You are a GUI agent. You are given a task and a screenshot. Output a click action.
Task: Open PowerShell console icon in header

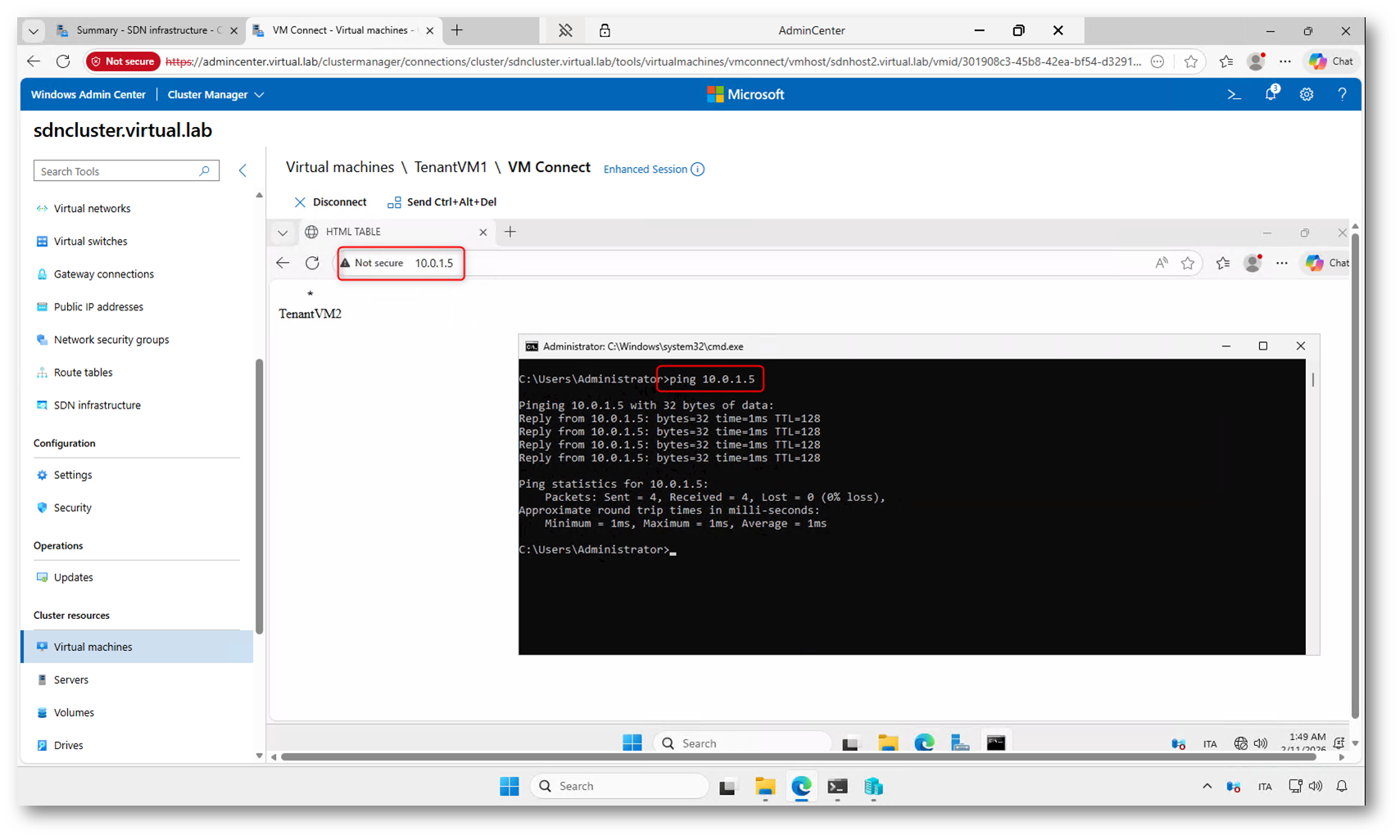pos(1234,95)
